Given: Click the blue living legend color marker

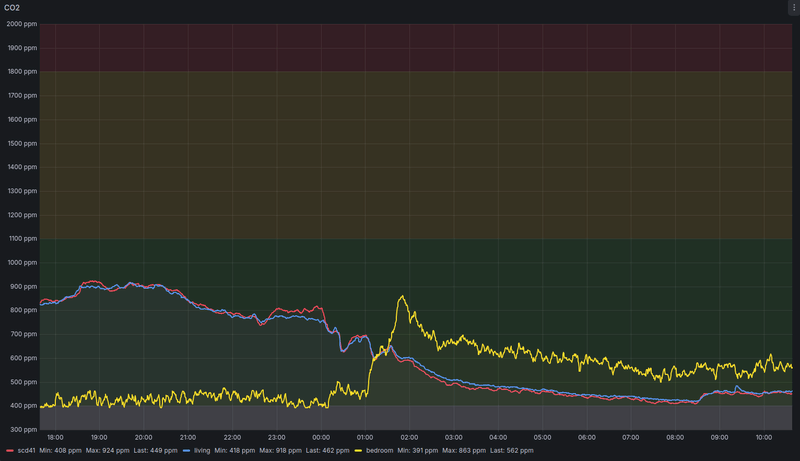Looking at the screenshot, I should click(184, 451).
